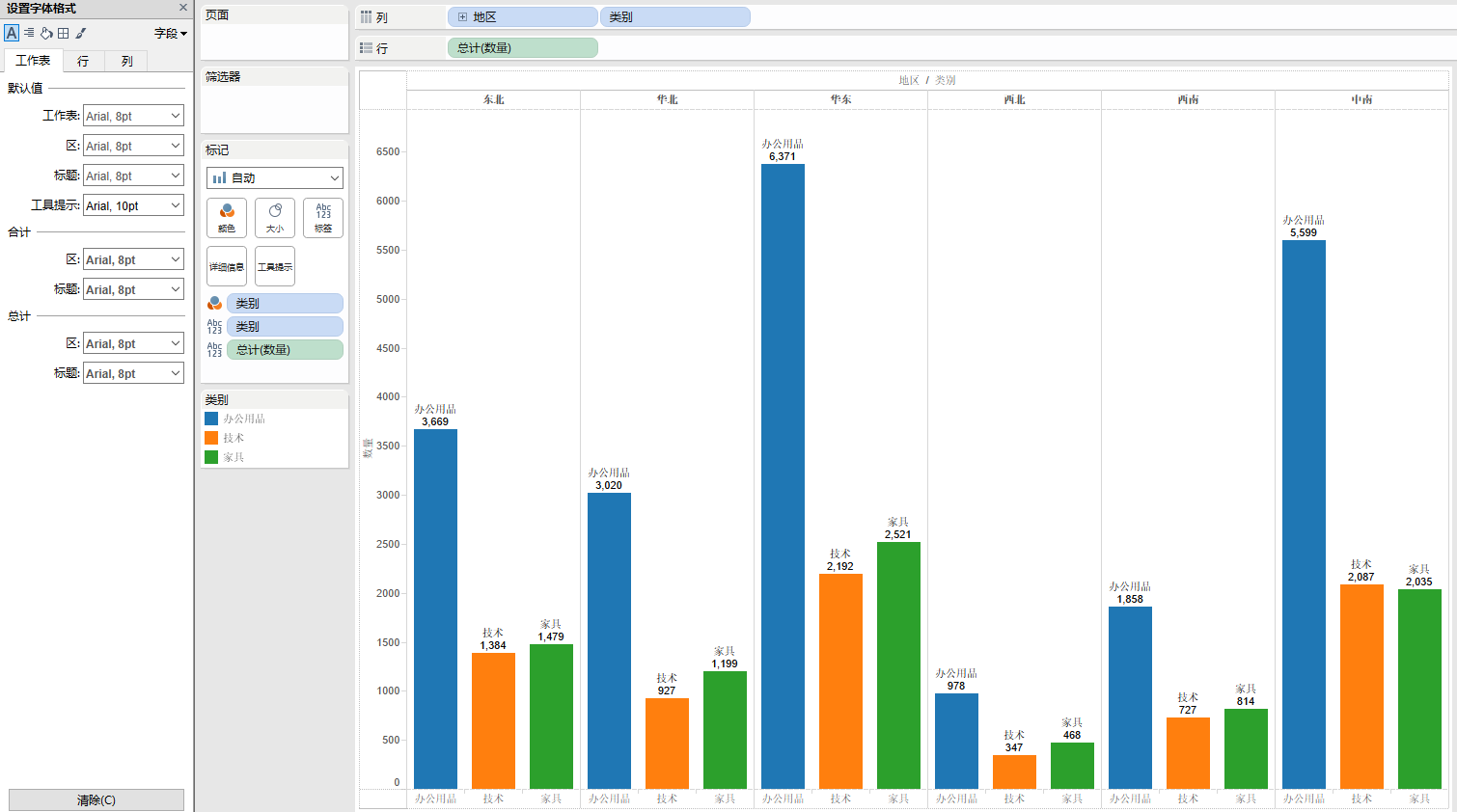Click the 中南 region header

[1361, 99]
